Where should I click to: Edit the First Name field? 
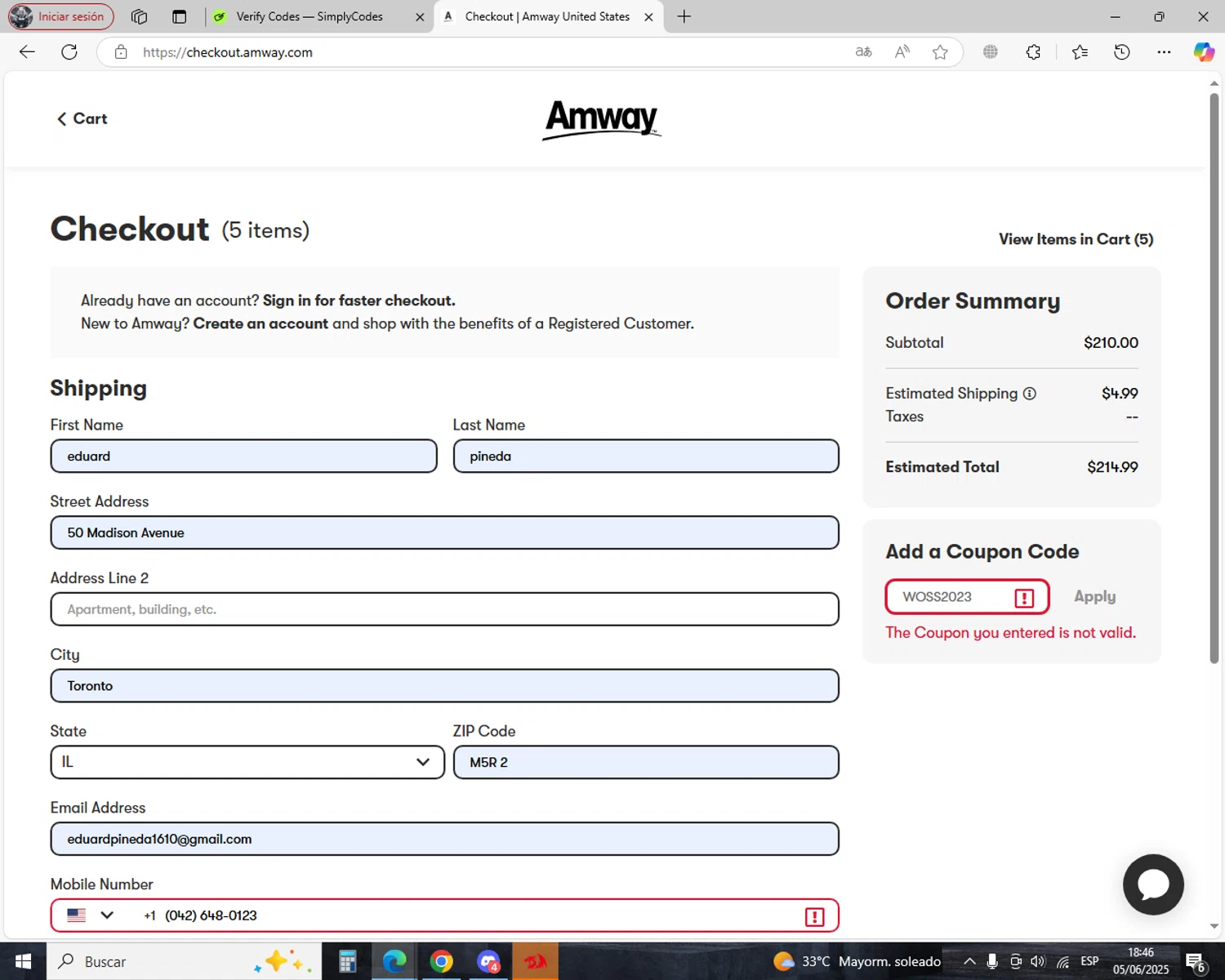point(243,456)
